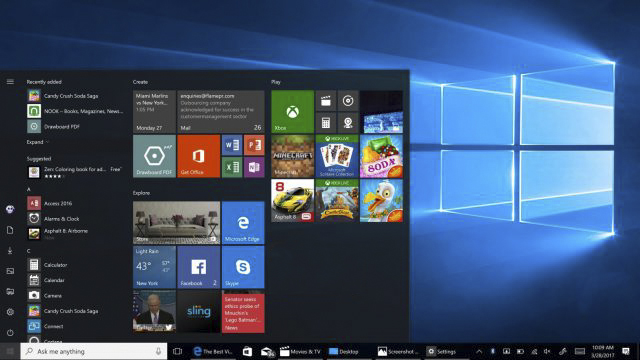Click the Ask me anything search box
Viewport: 640px width, 360px height.
(x=94, y=351)
